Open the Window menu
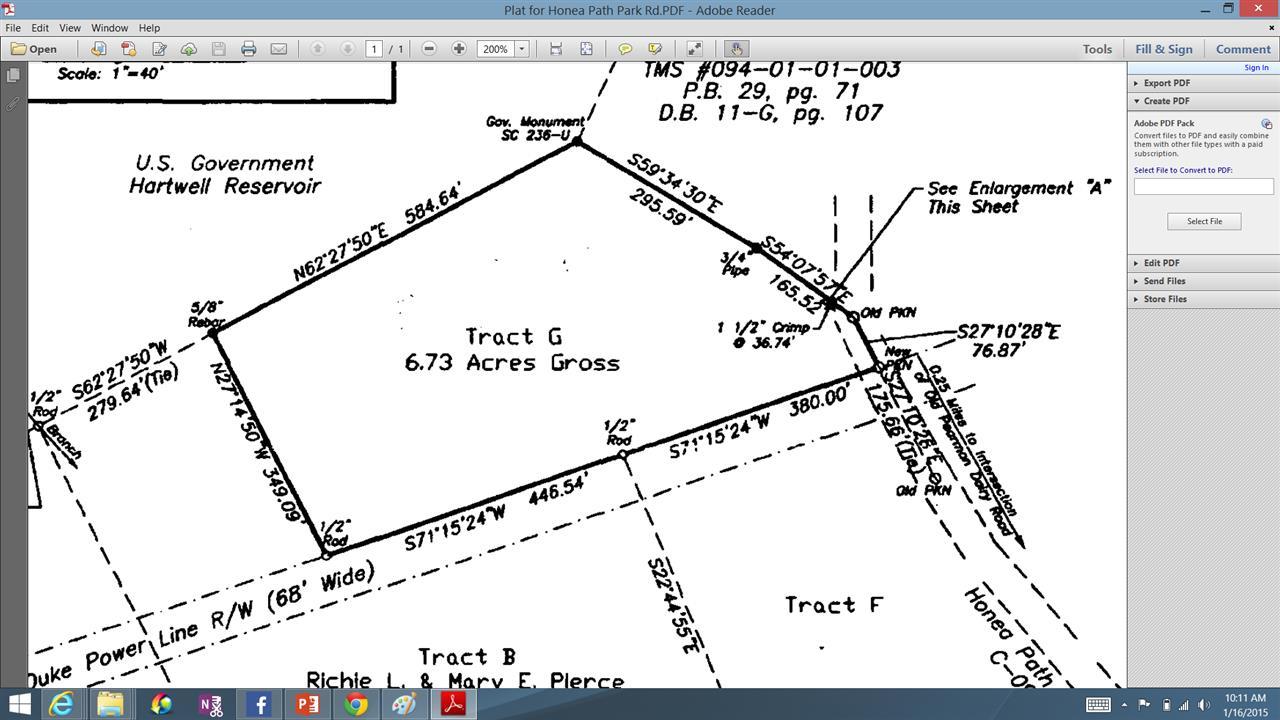The width and height of the screenshot is (1280, 720). coord(110,28)
